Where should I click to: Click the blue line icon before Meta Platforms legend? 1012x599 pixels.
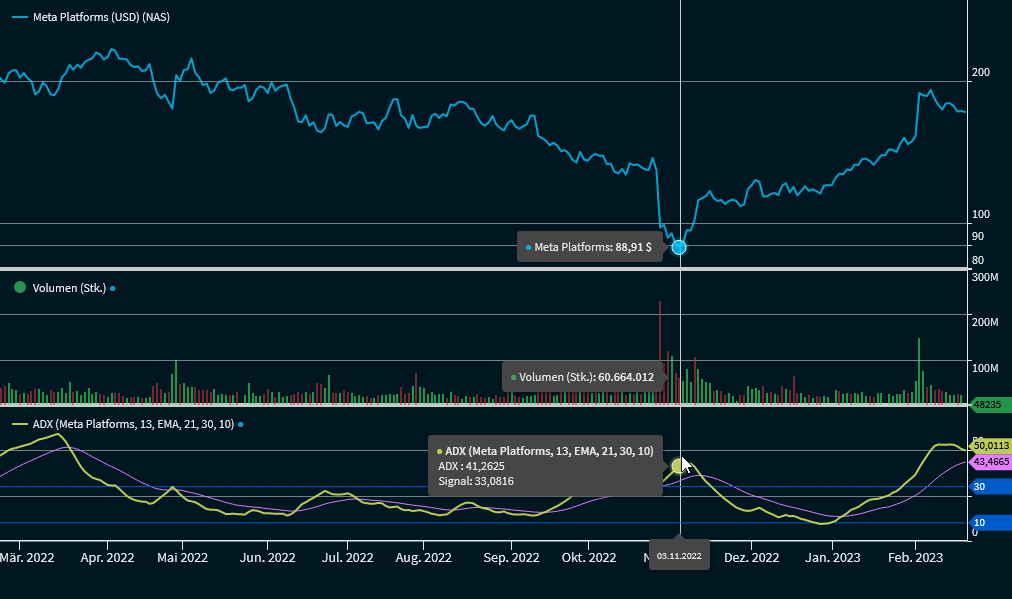20,17
